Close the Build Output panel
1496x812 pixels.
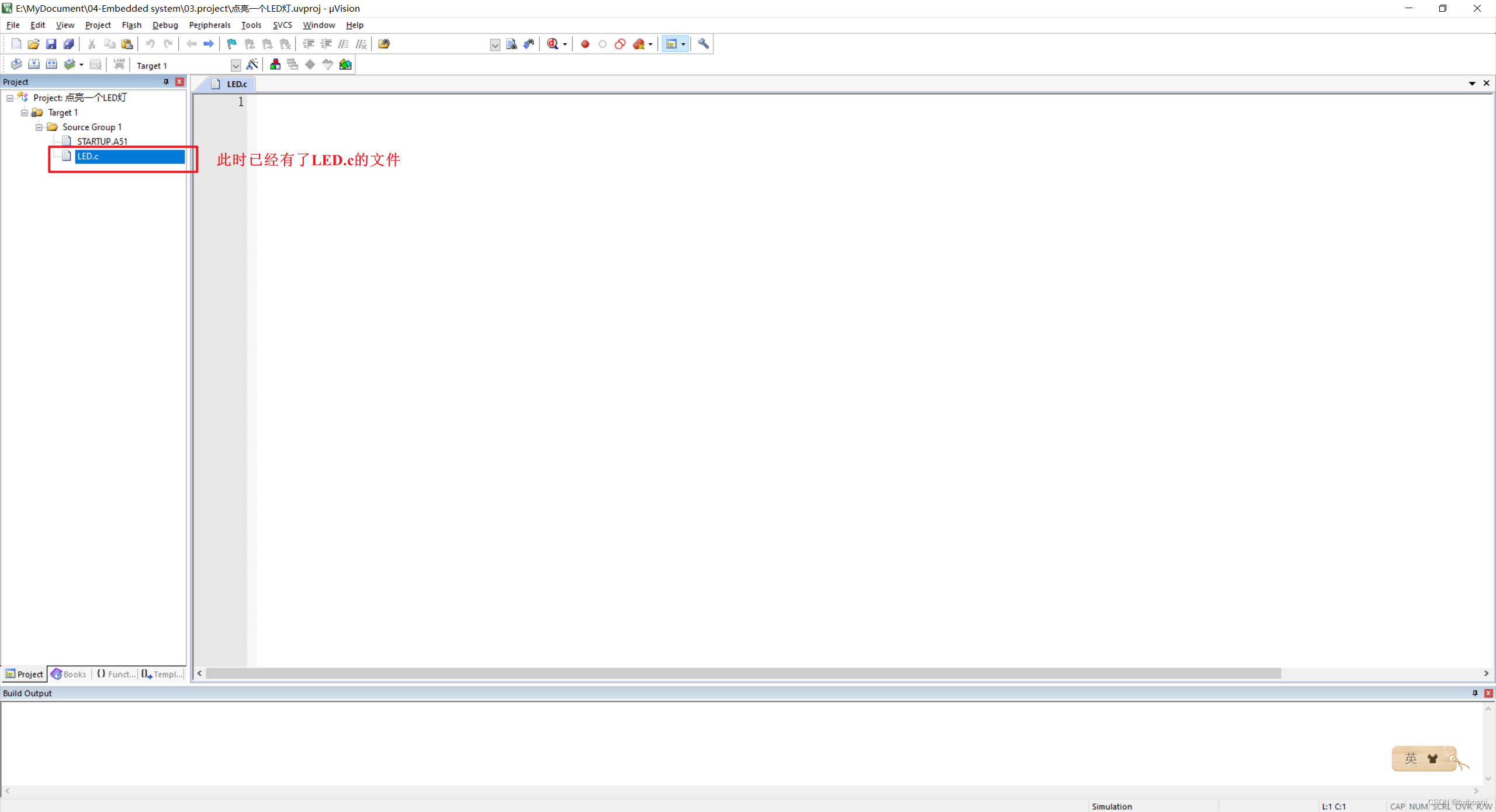(1488, 693)
